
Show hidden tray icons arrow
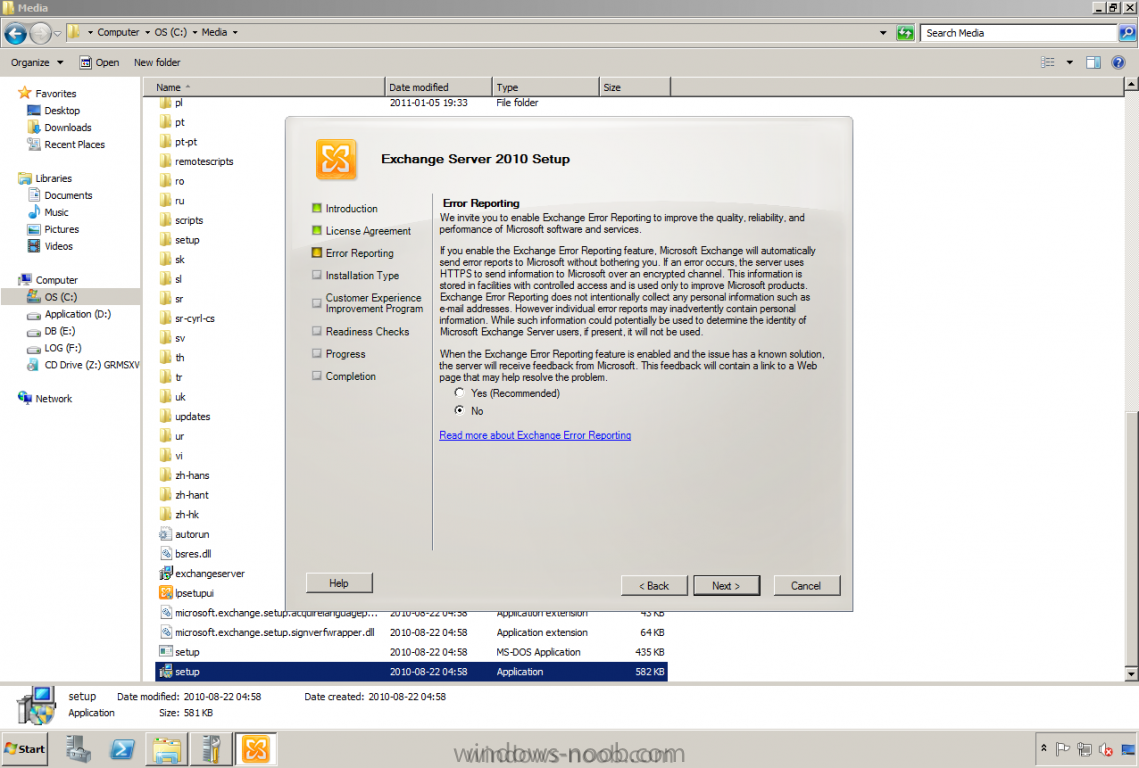pos(1044,748)
